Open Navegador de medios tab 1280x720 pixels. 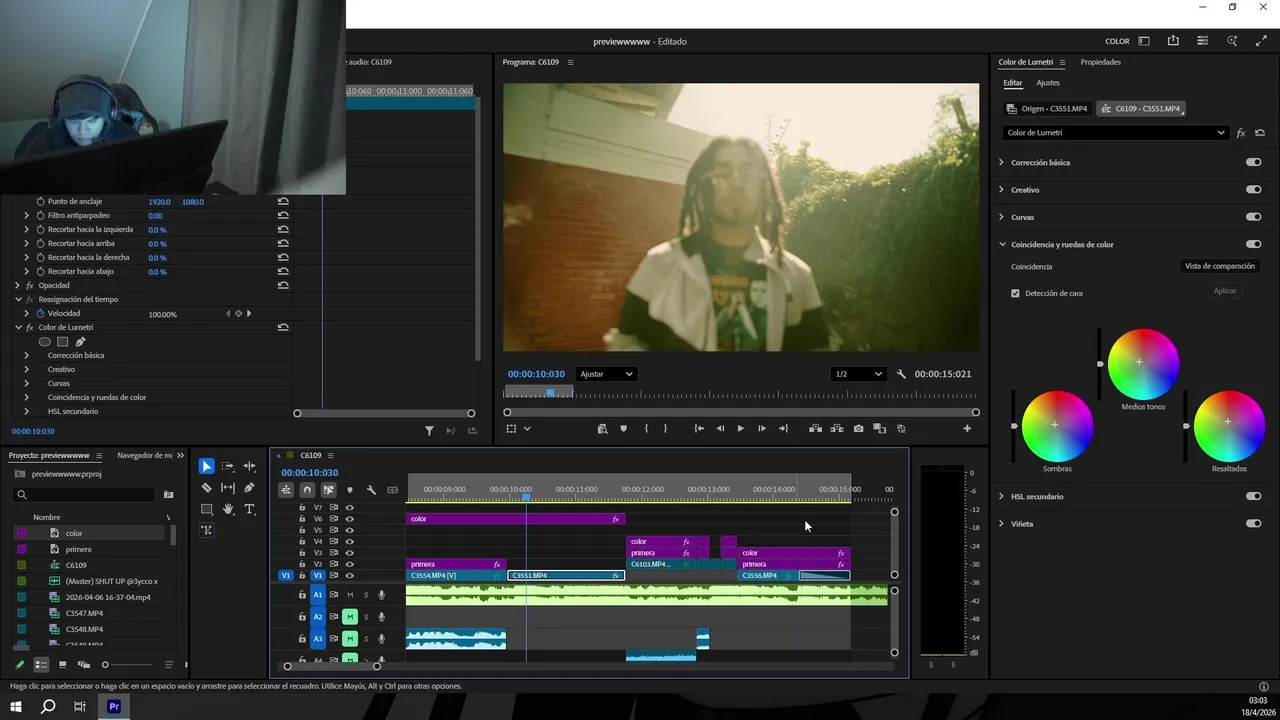[145, 455]
